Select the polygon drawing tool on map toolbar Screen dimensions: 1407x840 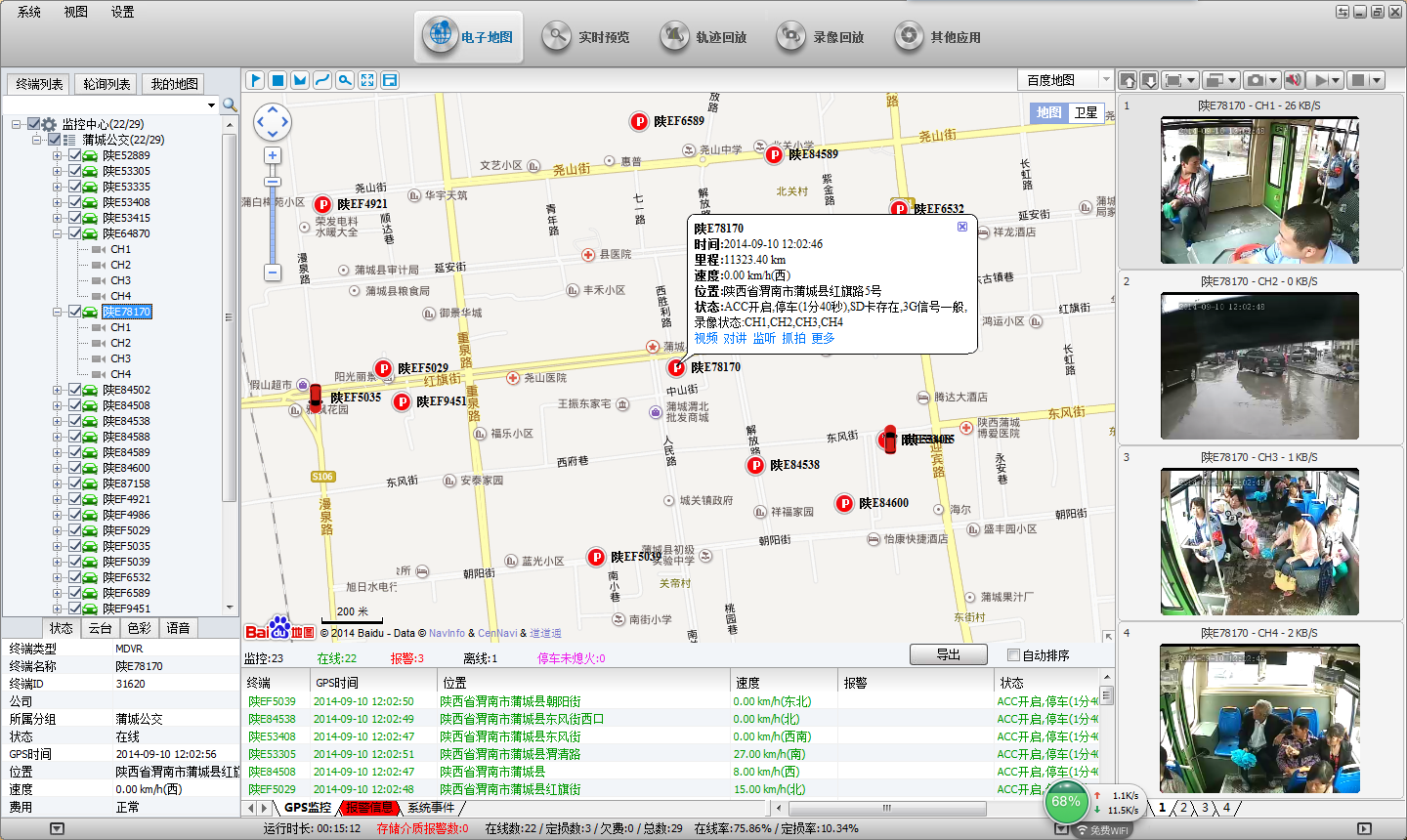[299, 80]
